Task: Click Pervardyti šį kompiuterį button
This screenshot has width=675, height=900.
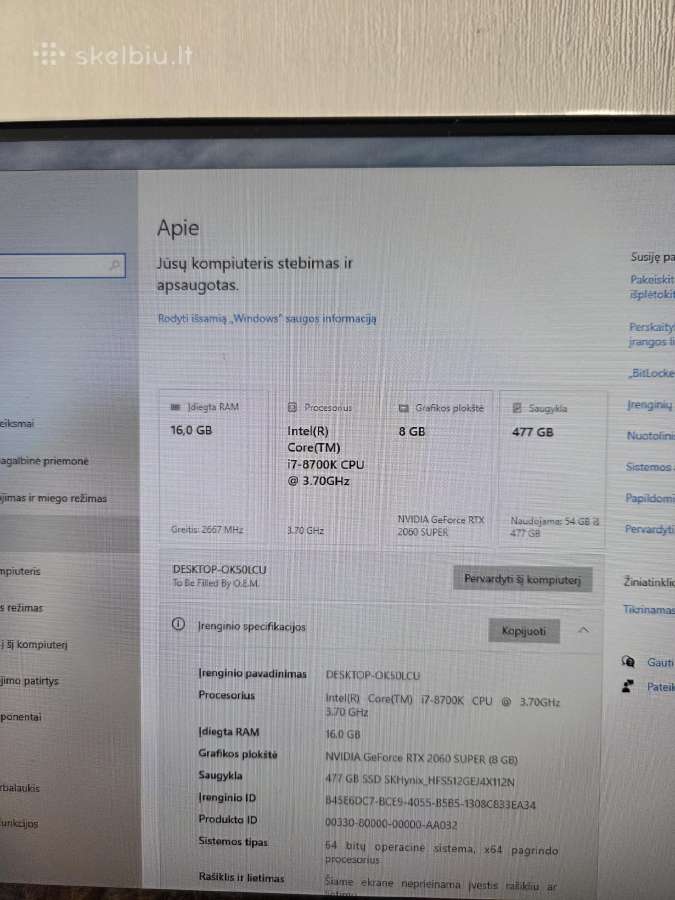Action: [x=522, y=579]
